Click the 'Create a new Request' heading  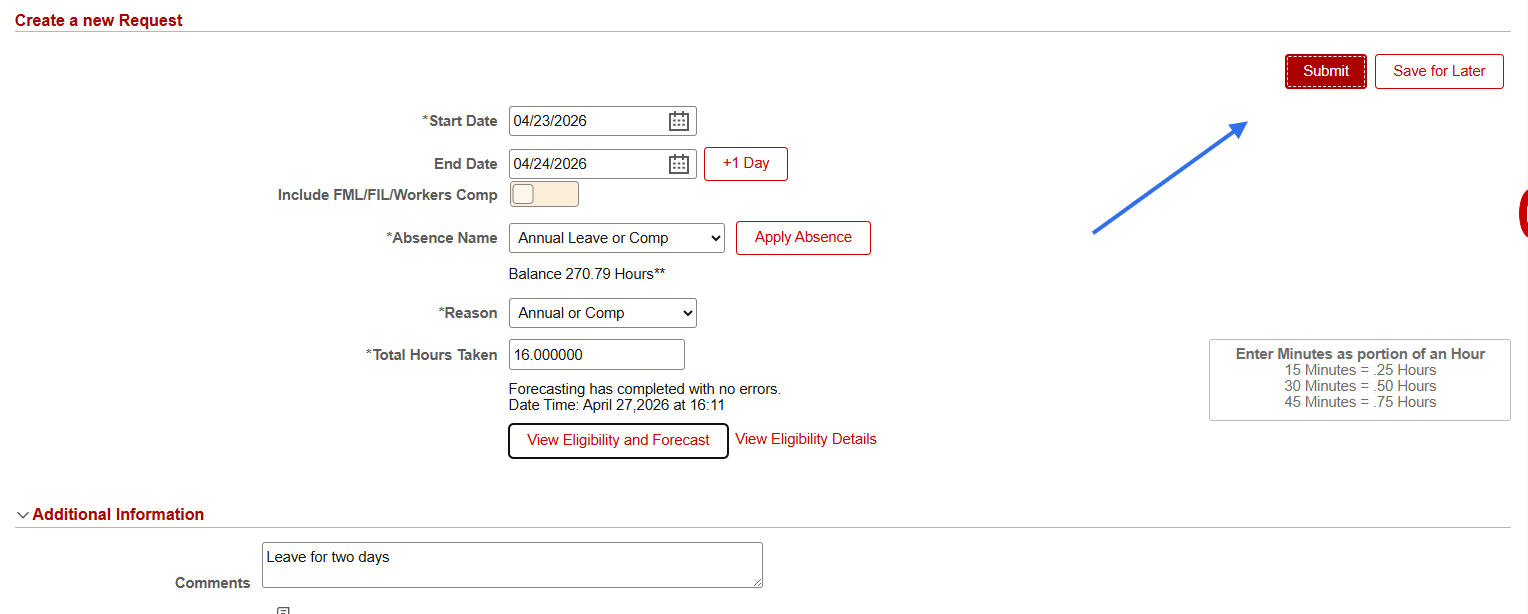(99, 20)
